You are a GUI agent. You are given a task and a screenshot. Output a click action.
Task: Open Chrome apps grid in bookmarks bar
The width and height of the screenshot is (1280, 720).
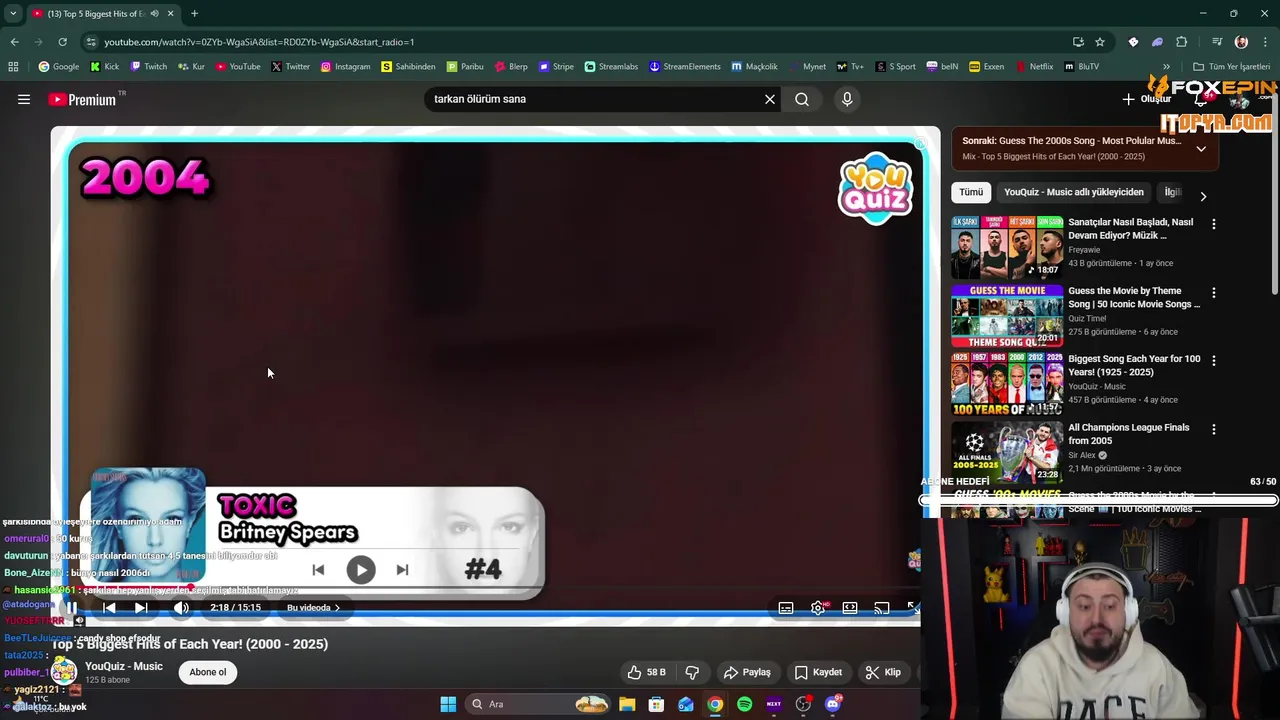tap(13, 67)
